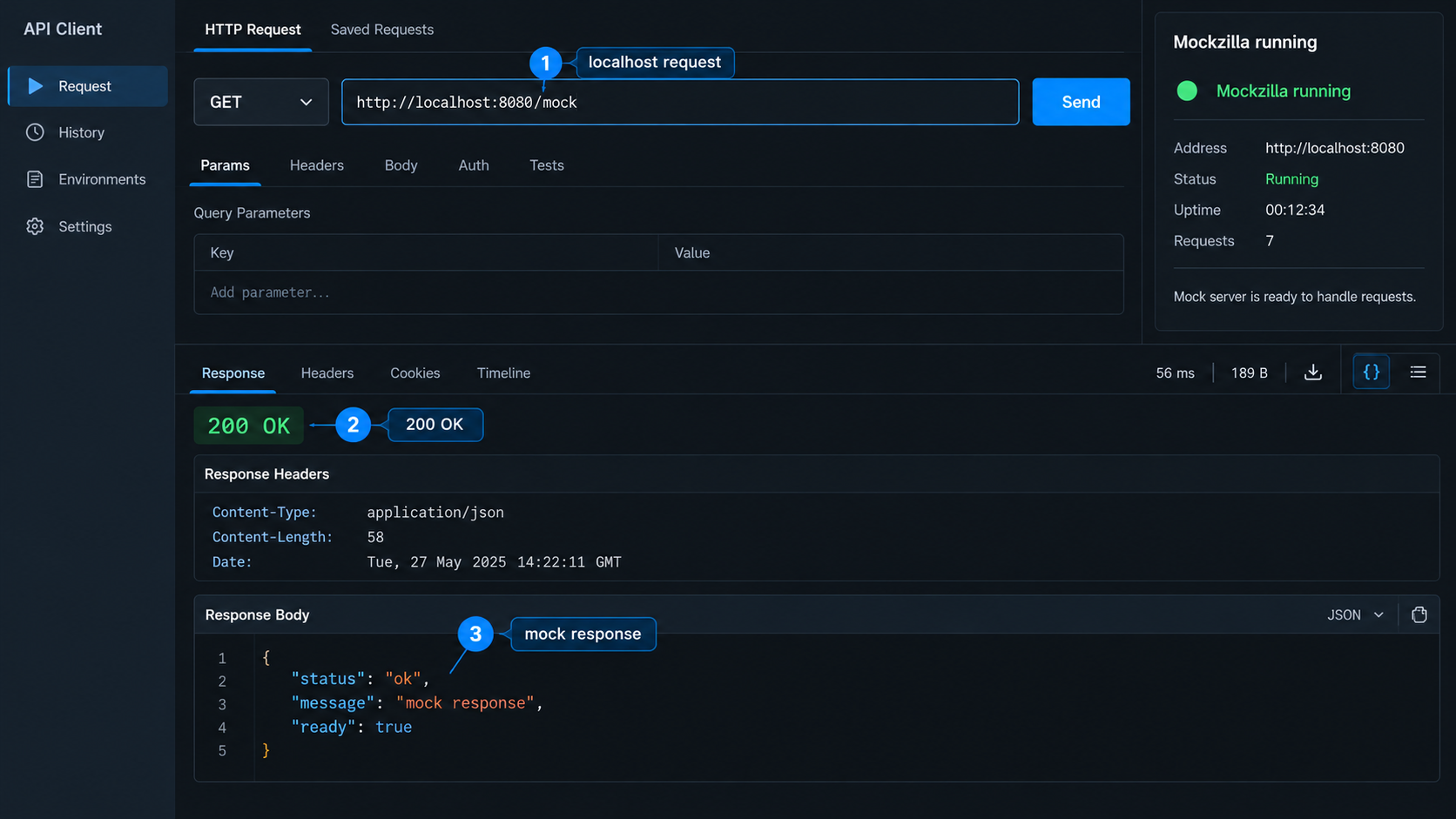The image size is (1456, 819).
Task: Click the 56 ms response time
Action: tap(1175, 373)
